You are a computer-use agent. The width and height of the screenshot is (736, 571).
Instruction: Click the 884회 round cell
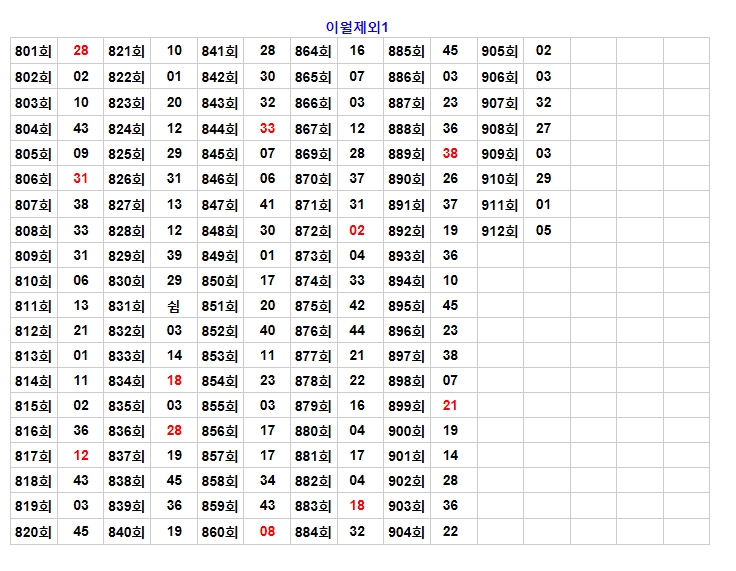click(x=313, y=533)
